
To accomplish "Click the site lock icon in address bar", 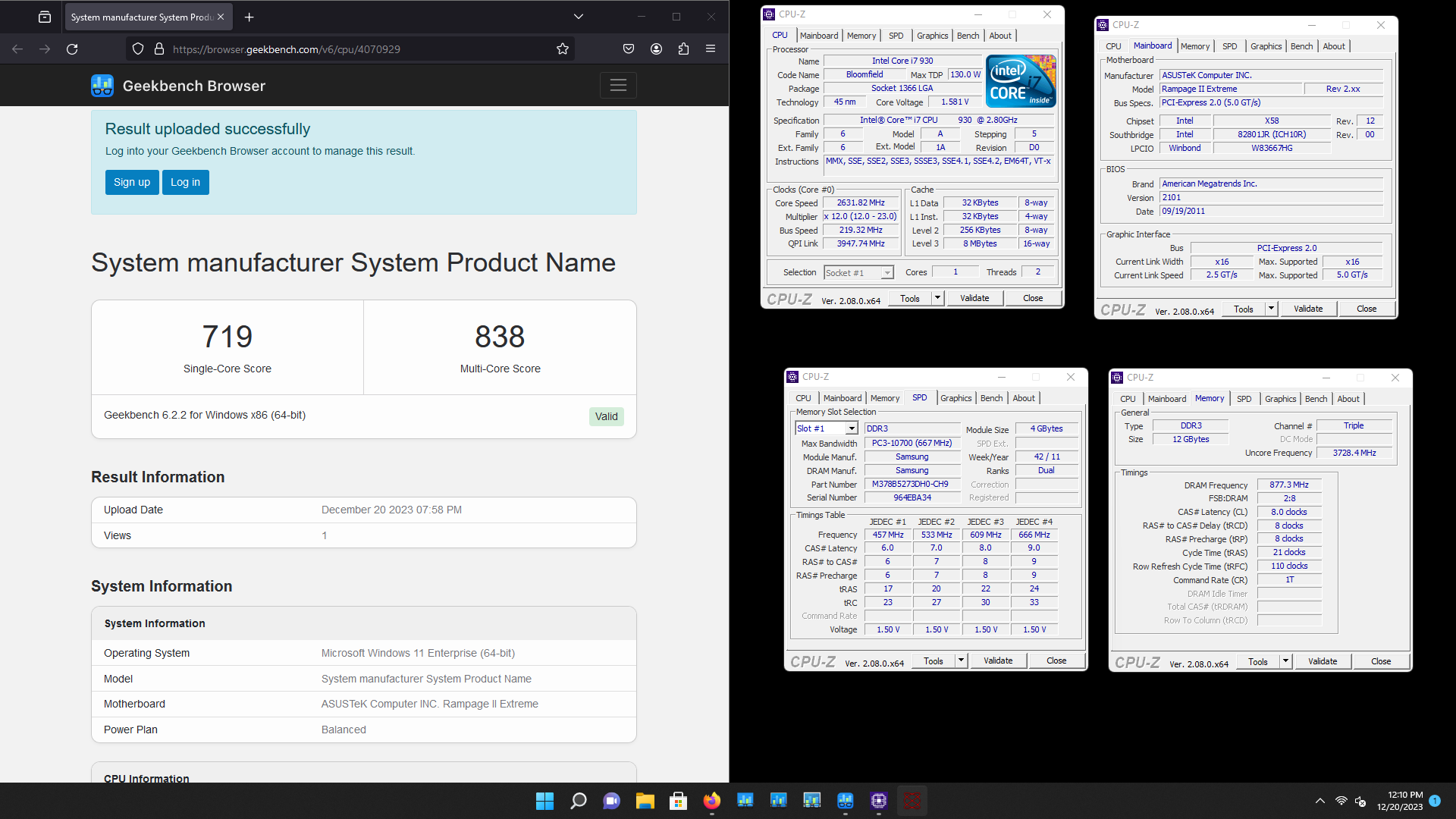I will tap(159, 49).
